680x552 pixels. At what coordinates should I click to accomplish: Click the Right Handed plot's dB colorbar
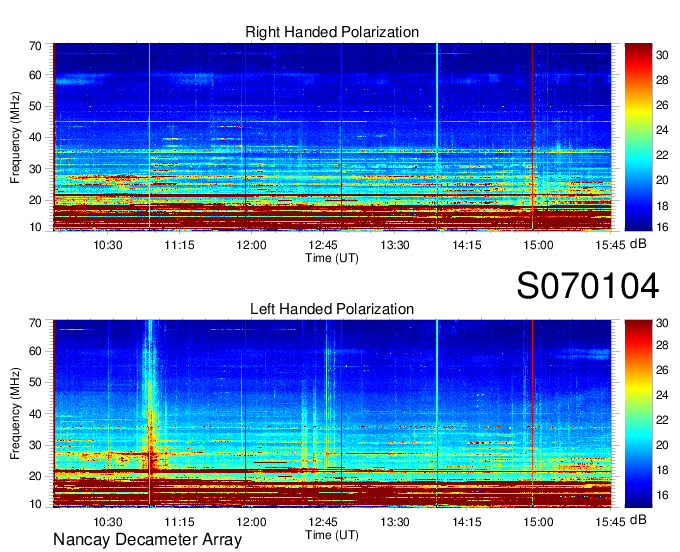point(638,137)
